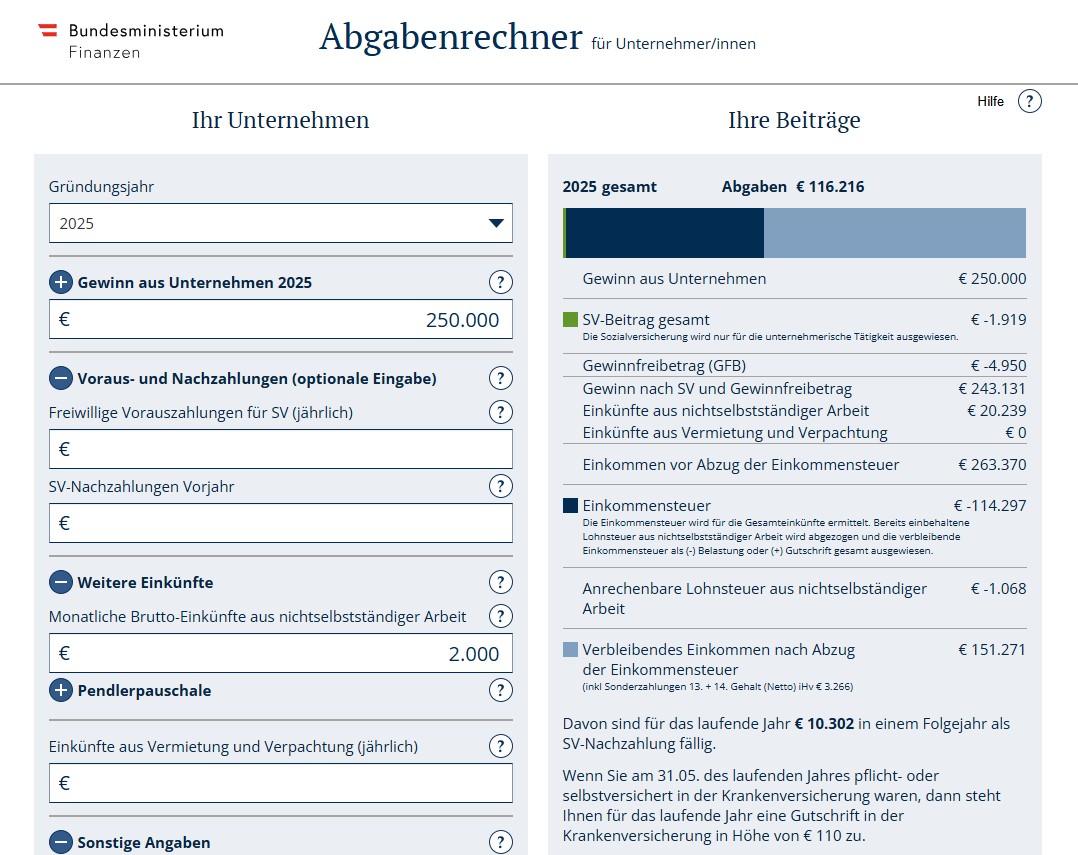The height and width of the screenshot is (855, 1078).
Task: Open help for Gewinn aus Unternehmen 2025
Action: click(500, 282)
